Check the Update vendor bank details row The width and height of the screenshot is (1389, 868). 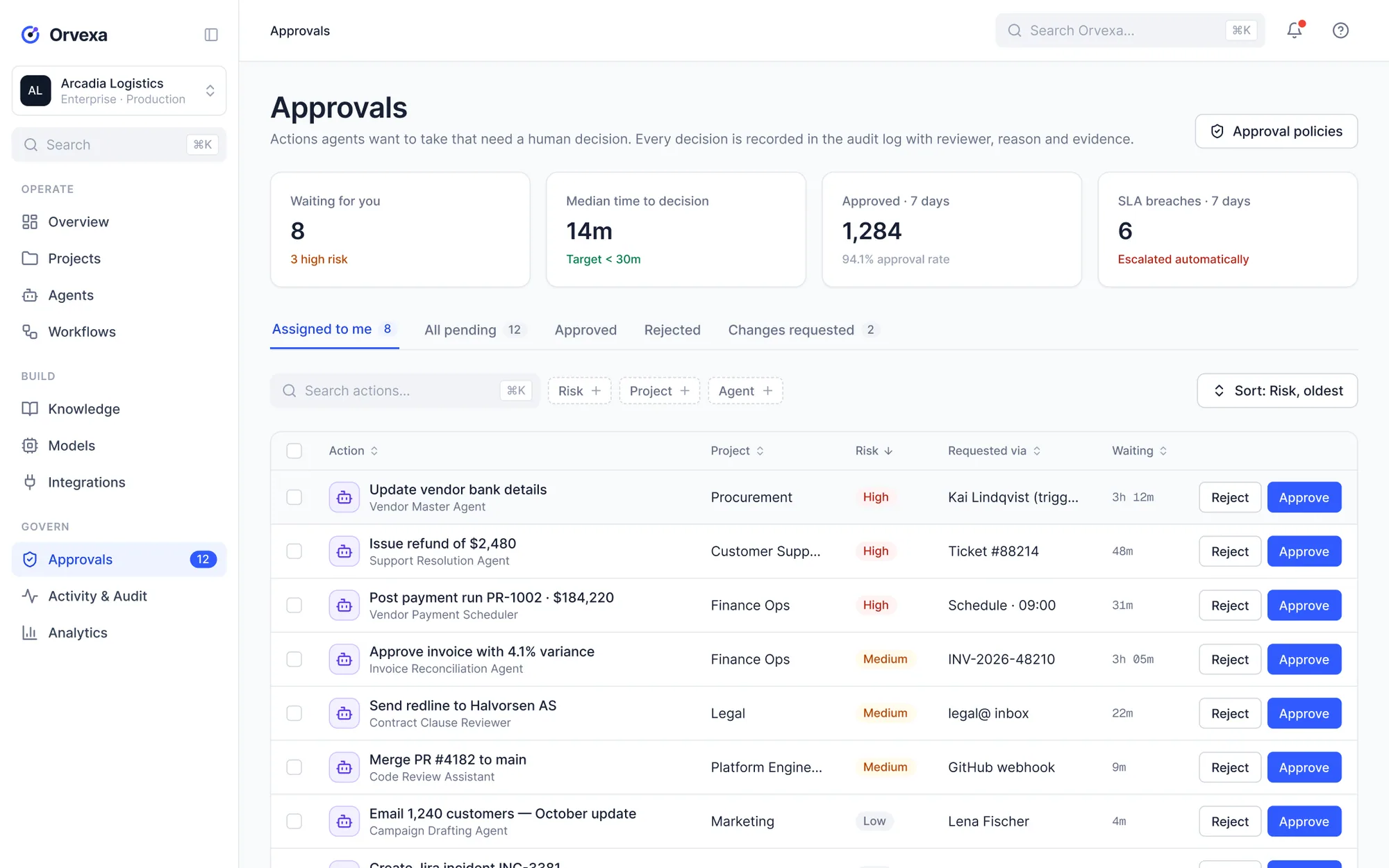[x=294, y=497]
